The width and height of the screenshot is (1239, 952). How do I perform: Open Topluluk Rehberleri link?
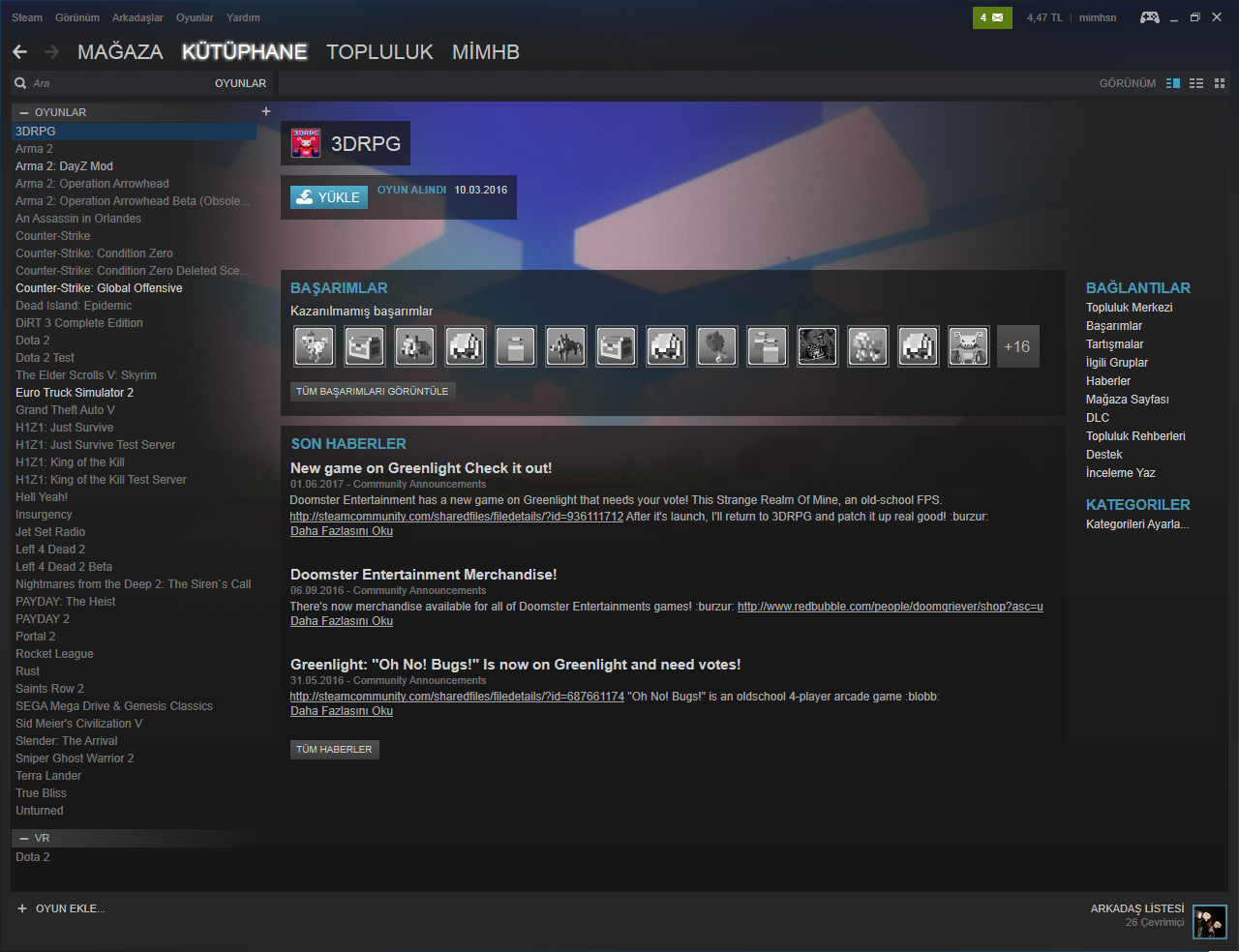(x=1135, y=436)
